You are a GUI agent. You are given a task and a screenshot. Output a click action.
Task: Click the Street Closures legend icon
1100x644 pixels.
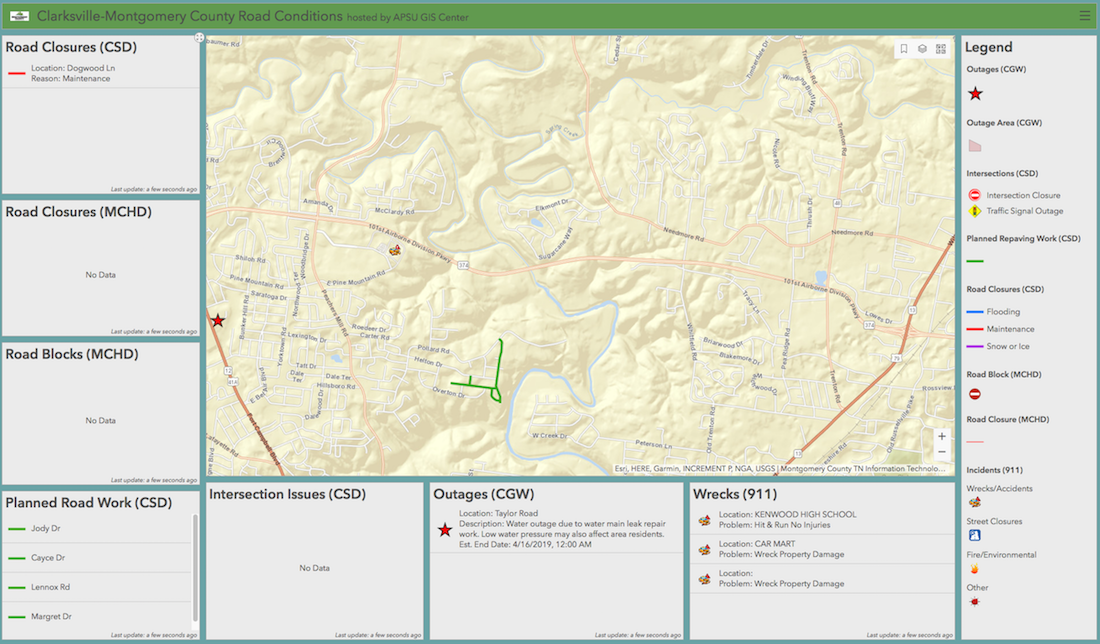(973, 534)
